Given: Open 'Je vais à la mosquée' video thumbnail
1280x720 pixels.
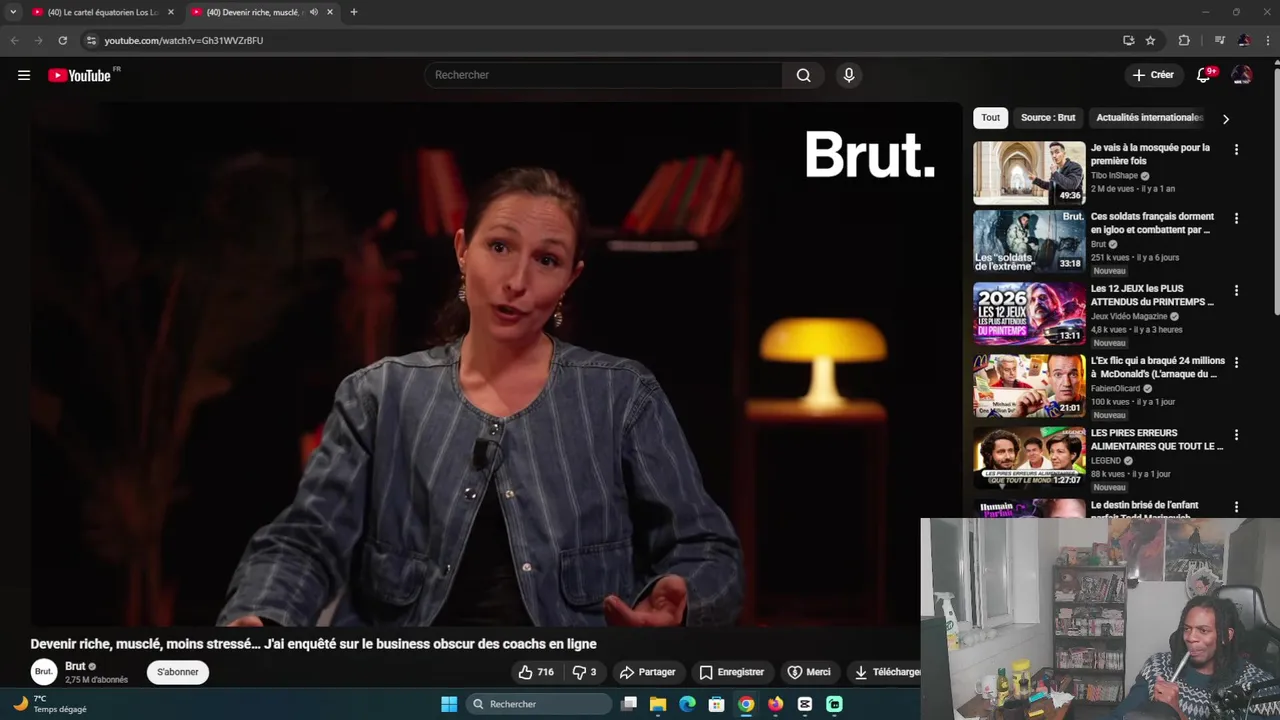Looking at the screenshot, I should [1029, 173].
